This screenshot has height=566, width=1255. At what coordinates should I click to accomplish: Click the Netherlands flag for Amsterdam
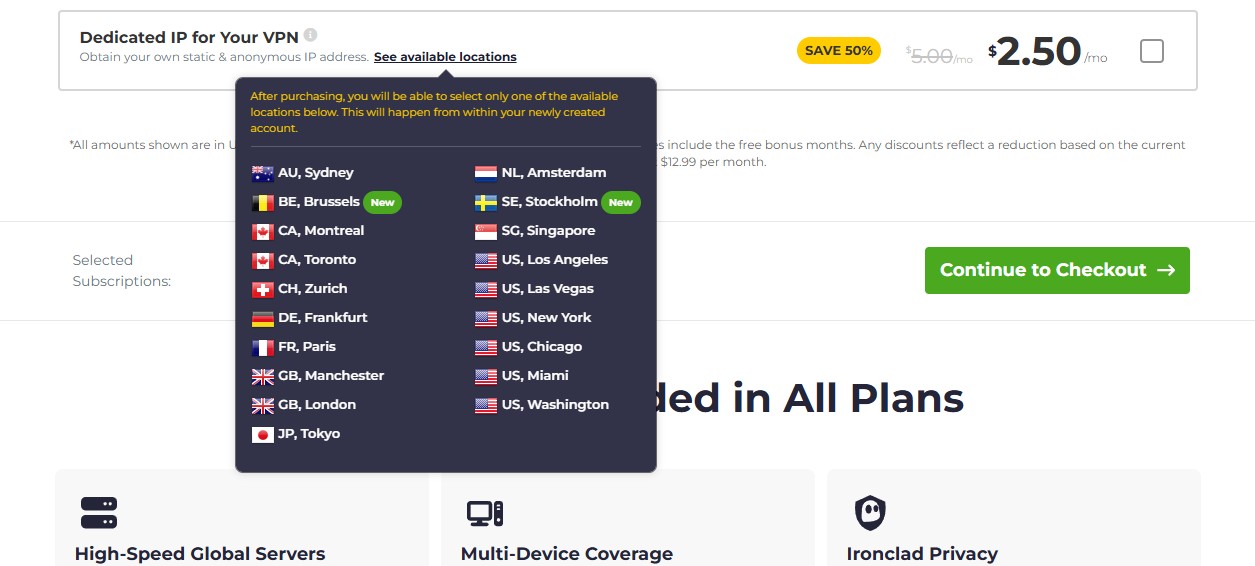pyautogui.click(x=486, y=173)
